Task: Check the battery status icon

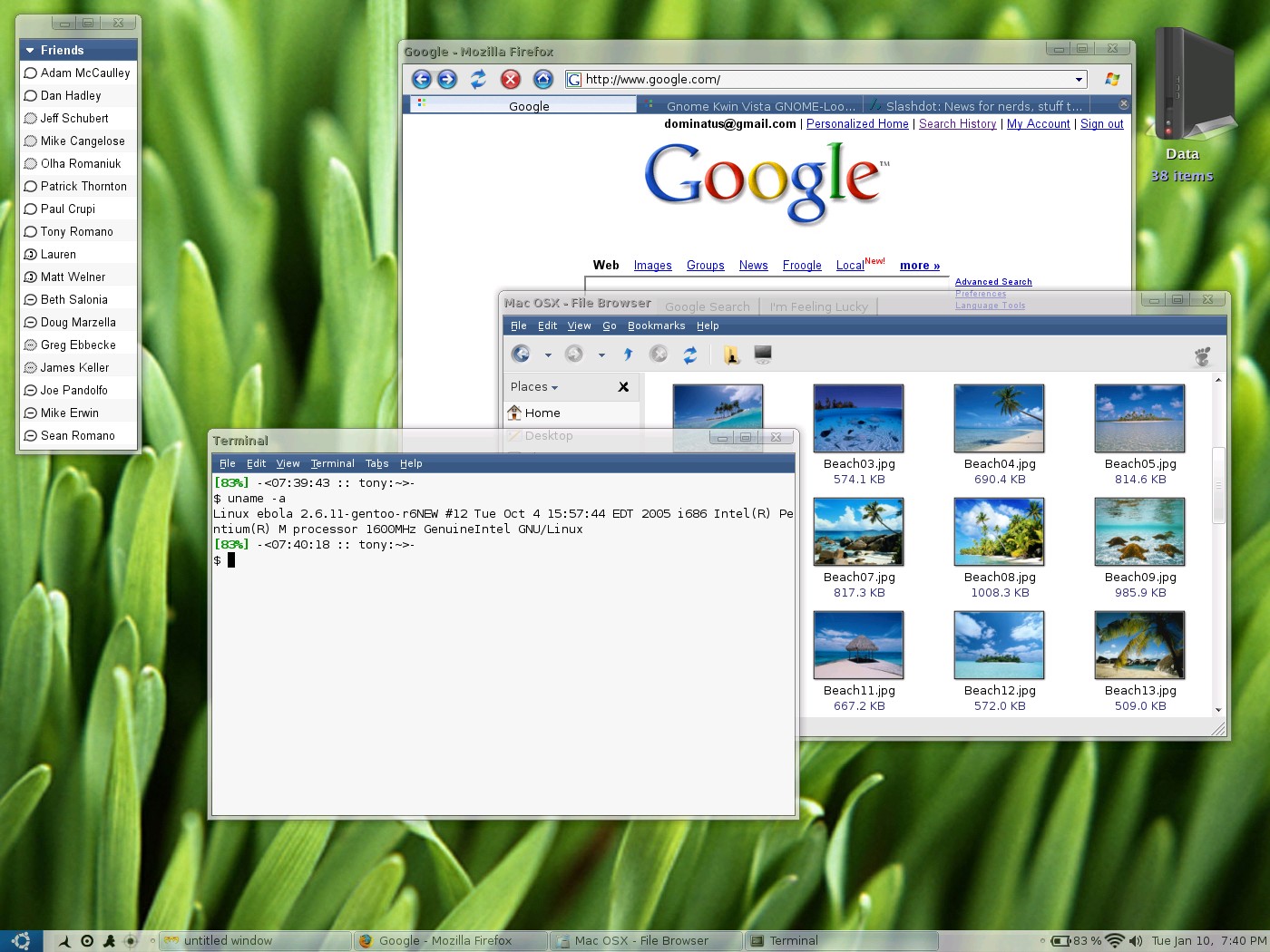Action: pyautogui.click(x=1060, y=941)
